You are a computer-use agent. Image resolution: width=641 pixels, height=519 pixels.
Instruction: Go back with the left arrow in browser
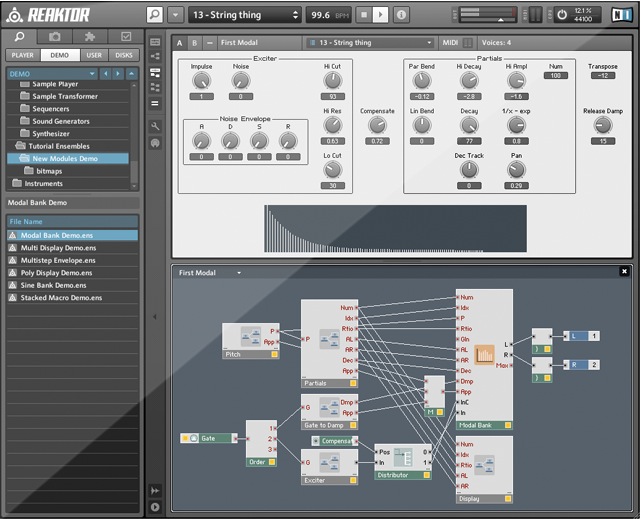tap(106, 74)
